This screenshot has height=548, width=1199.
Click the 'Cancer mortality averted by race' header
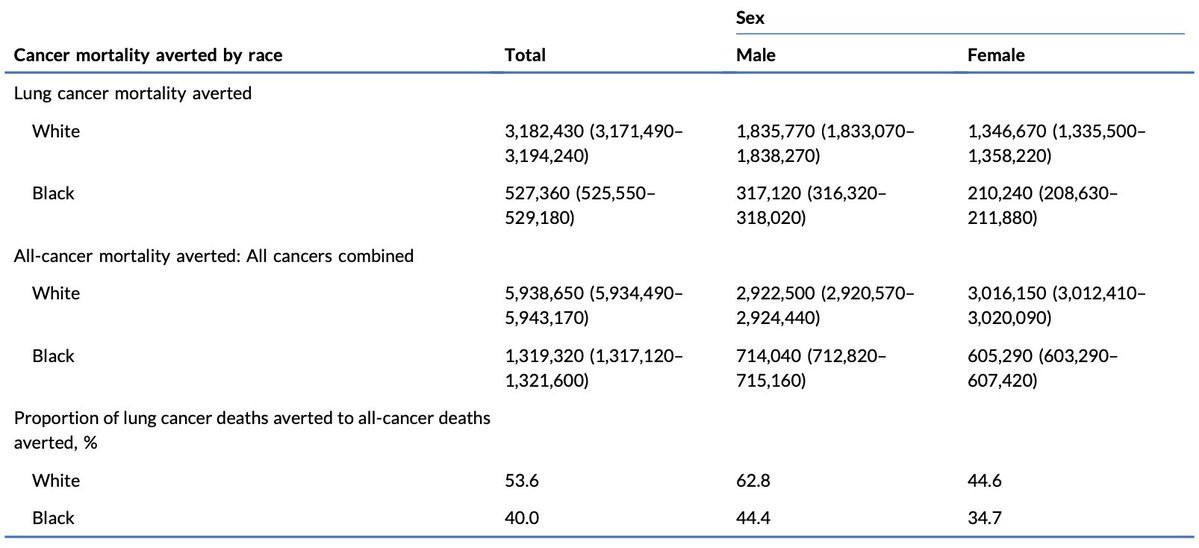[147, 56]
